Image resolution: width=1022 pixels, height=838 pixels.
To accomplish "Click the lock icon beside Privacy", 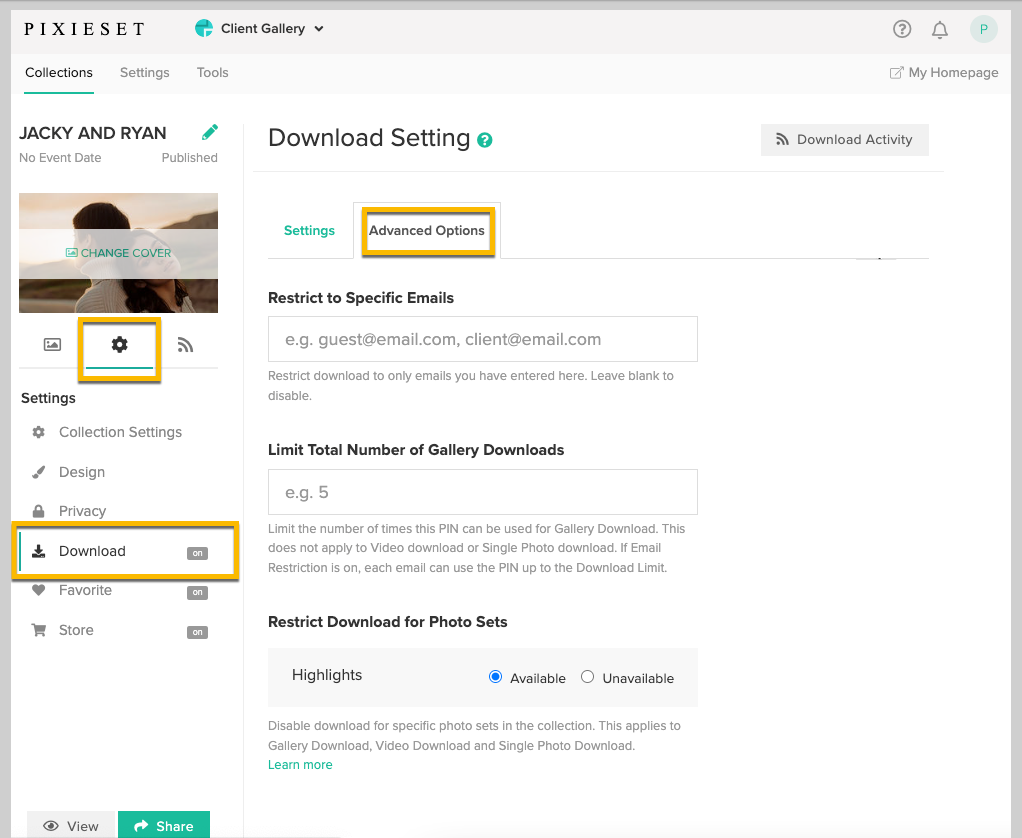I will point(38,511).
